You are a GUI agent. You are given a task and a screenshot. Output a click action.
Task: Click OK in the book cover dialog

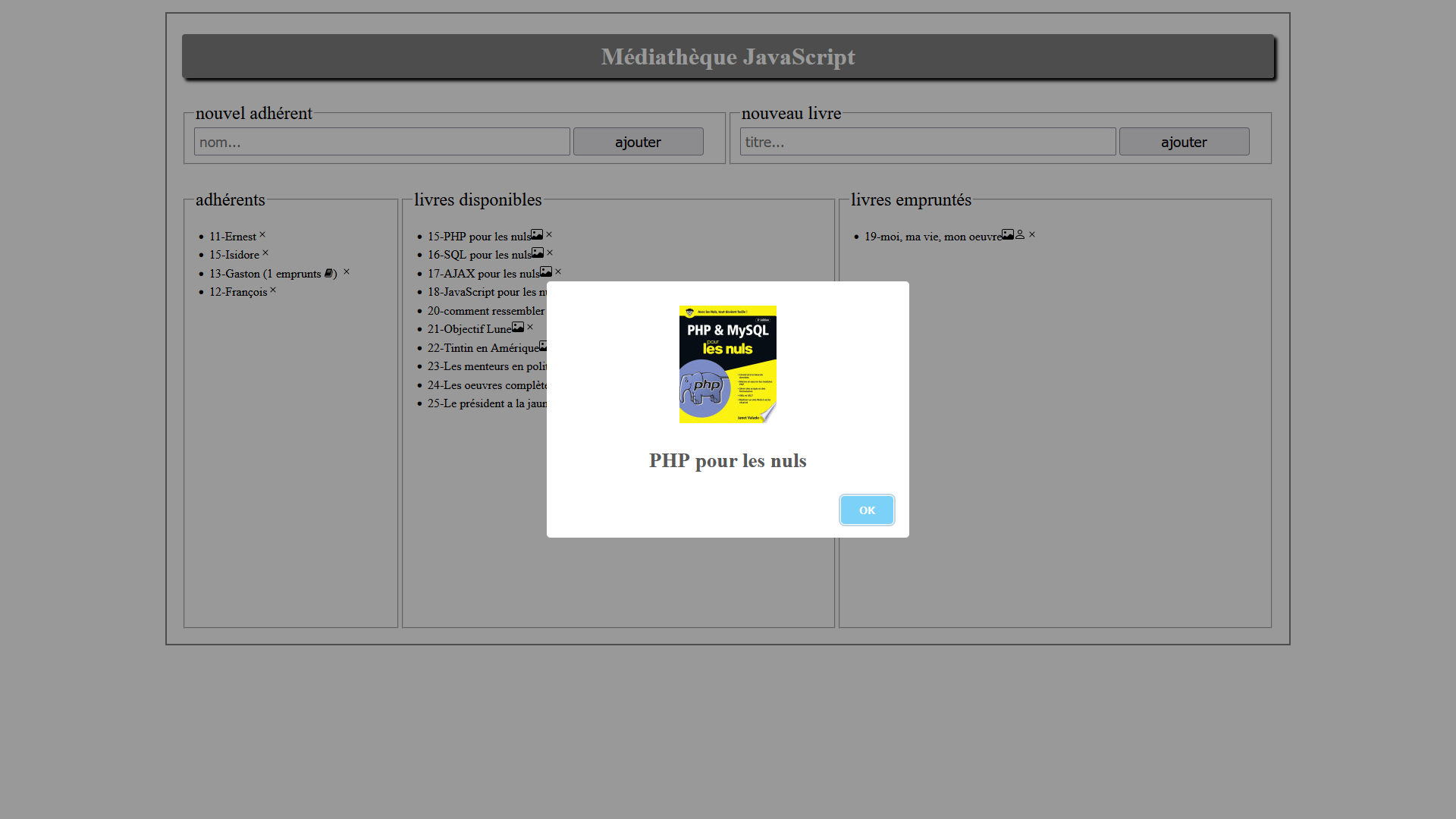coord(866,510)
